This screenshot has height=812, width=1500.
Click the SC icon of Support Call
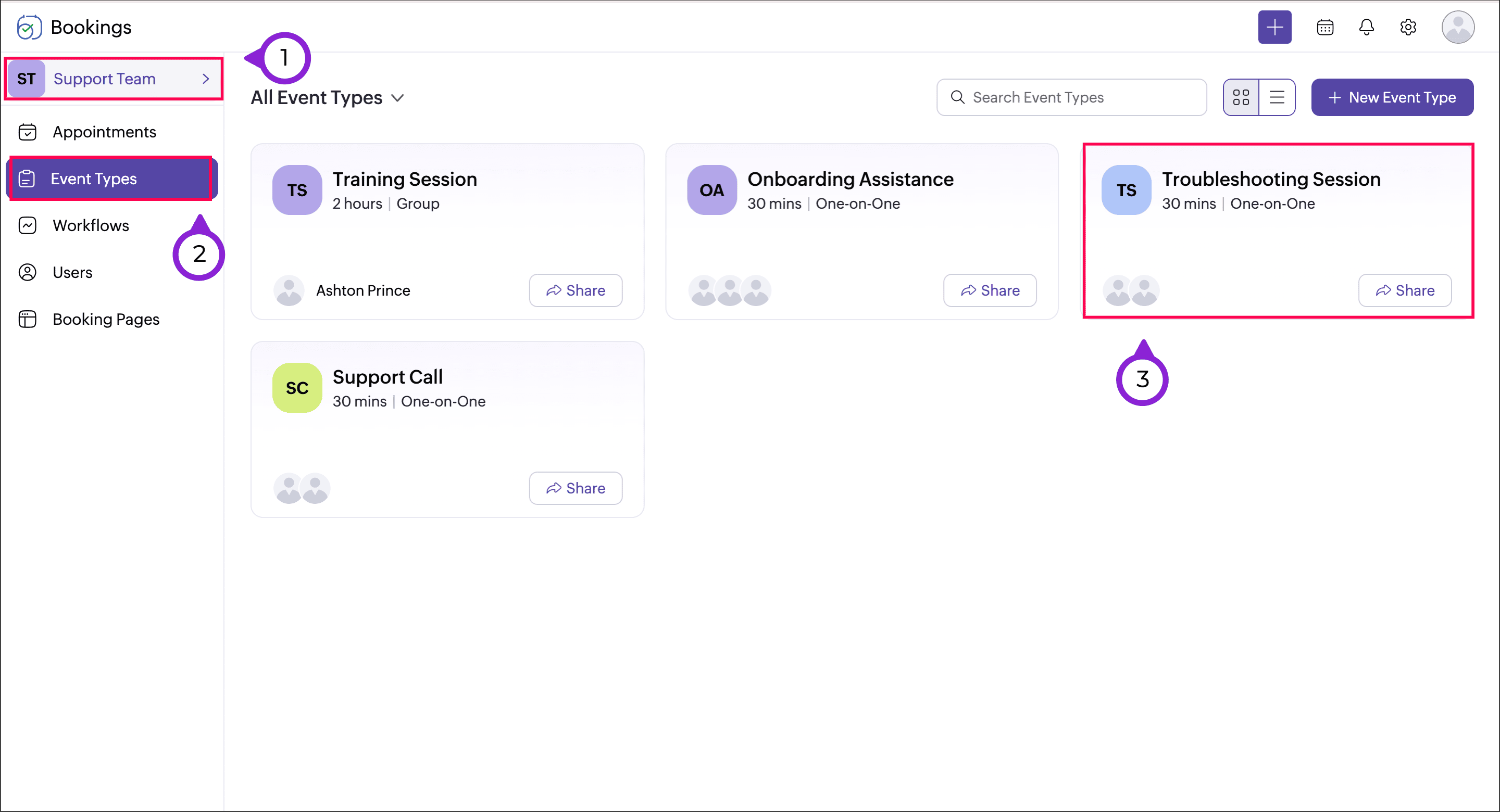(297, 388)
